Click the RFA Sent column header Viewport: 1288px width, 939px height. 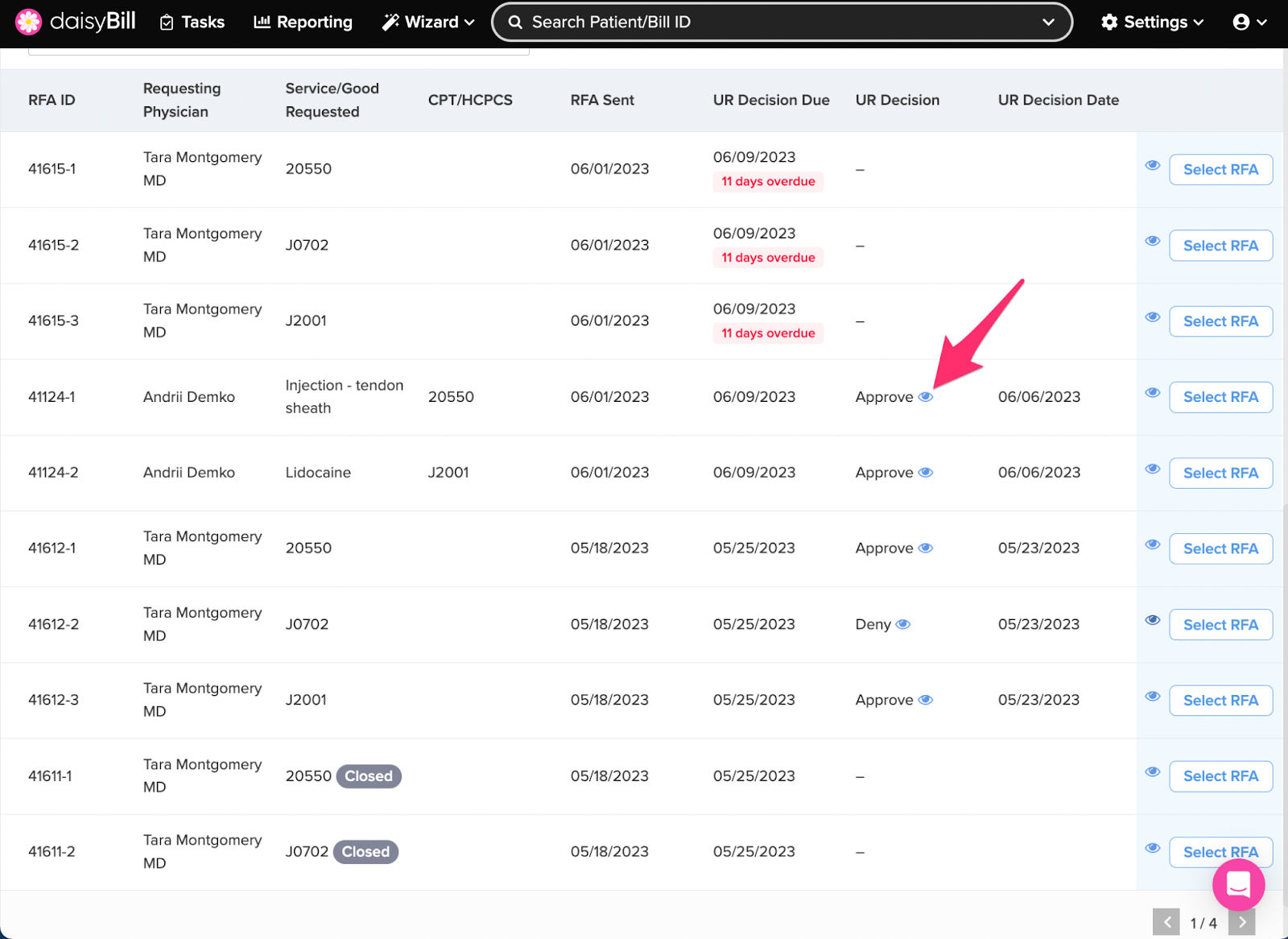tap(602, 100)
